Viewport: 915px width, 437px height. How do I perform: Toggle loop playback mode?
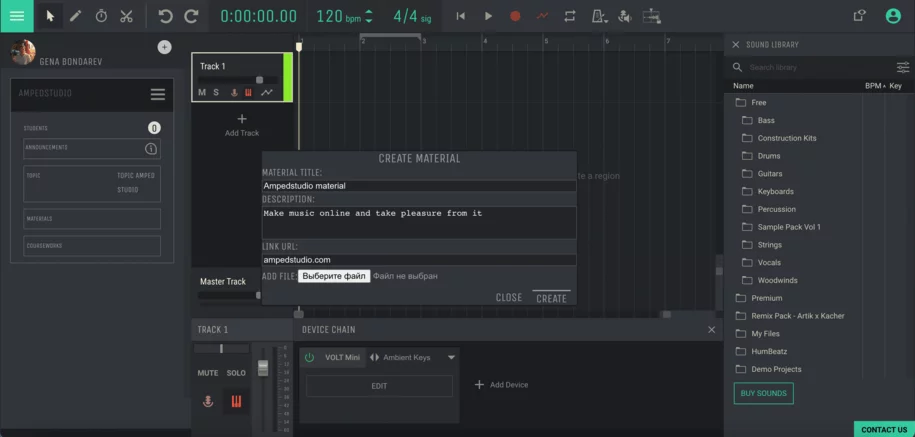570,16
